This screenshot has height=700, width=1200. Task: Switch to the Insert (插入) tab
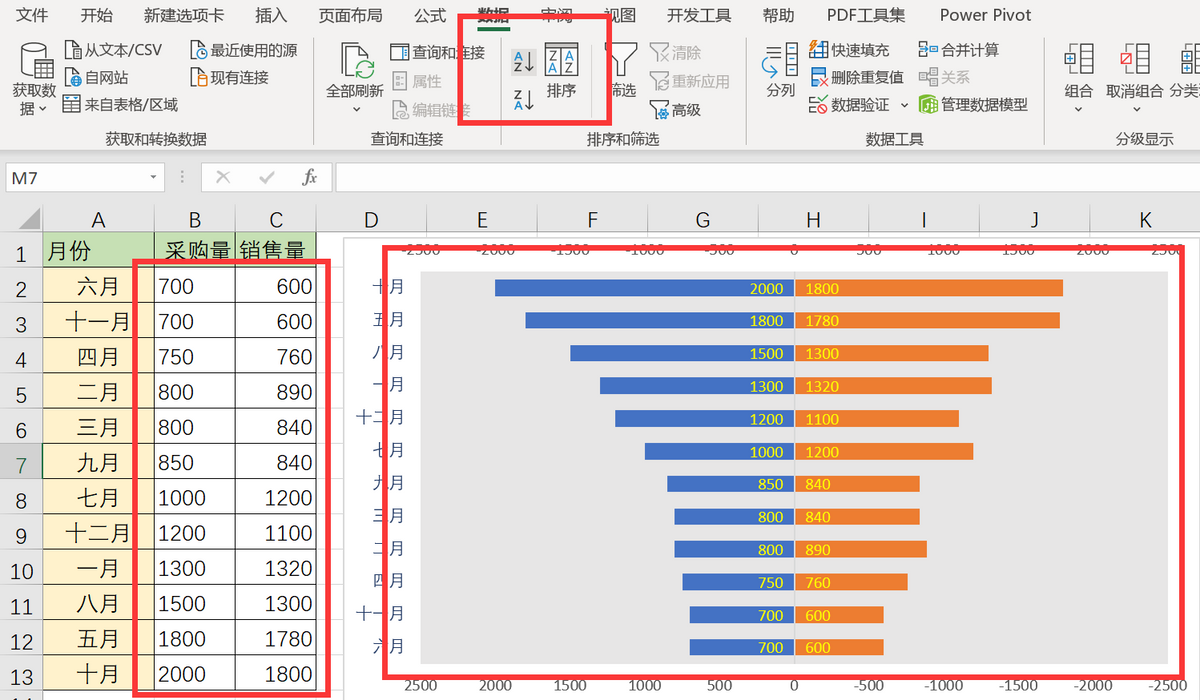click(271, 15)
